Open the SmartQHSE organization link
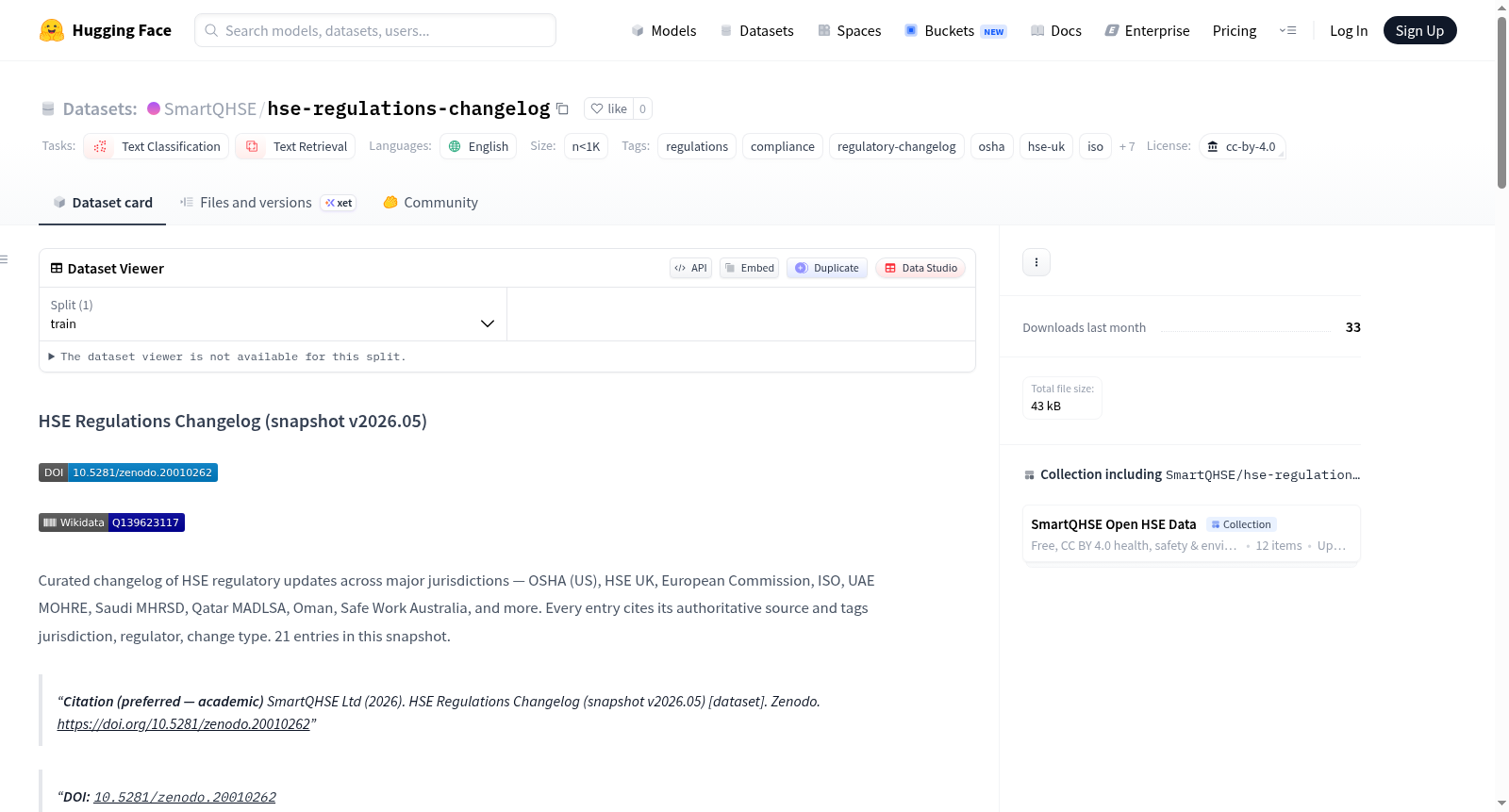 210,108
